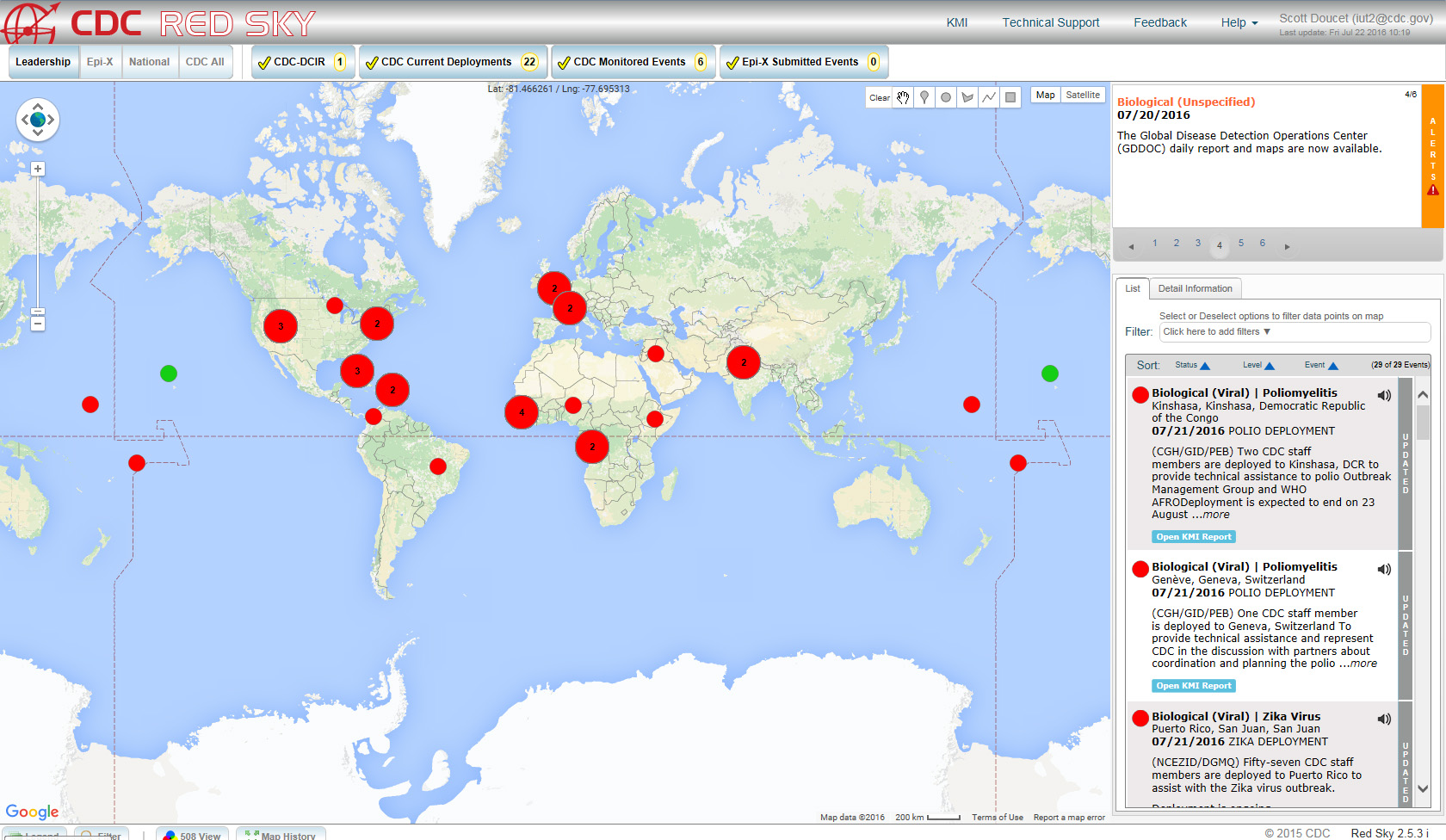Open KMI Report for Kinshasa polio deployment

click(x=1193, y=537)
